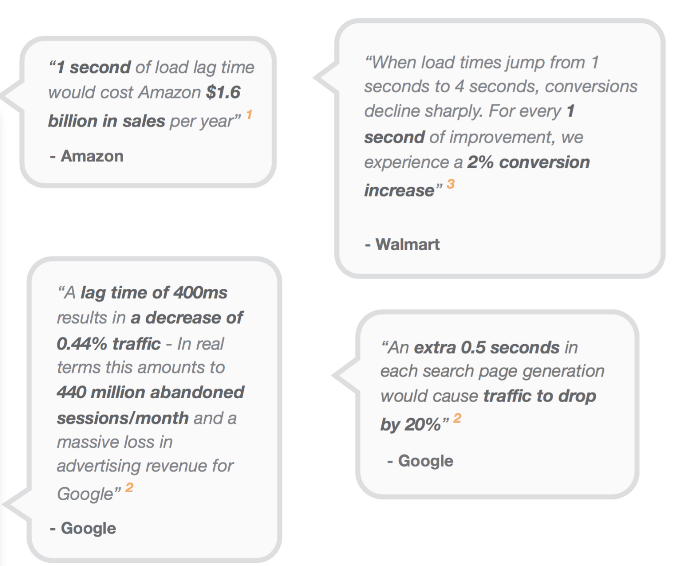Click the "440 million abandoned" phrase
Image resolution: width=681 pixels, height=566 pixels.
point(150,392)
